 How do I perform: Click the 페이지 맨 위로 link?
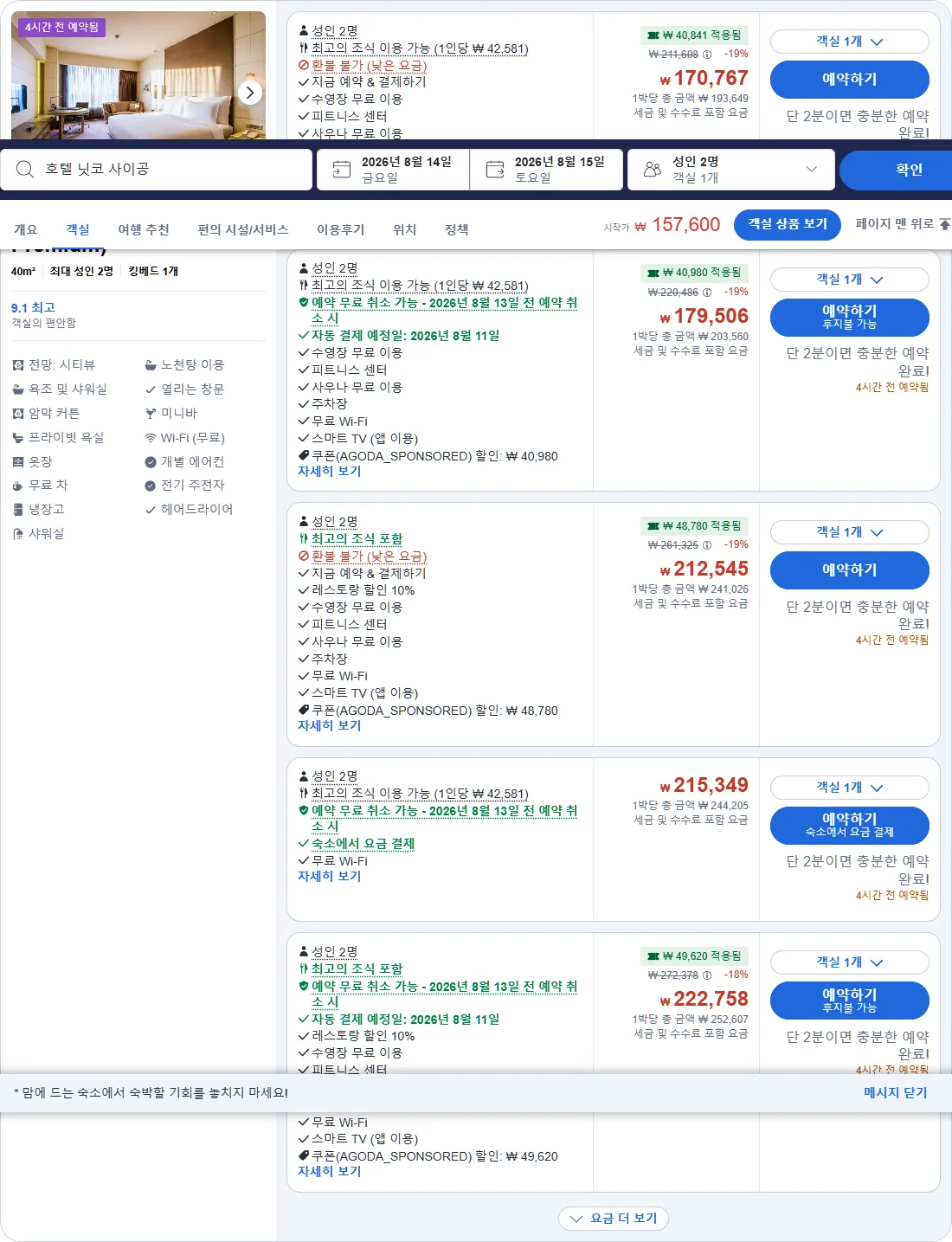895,224
